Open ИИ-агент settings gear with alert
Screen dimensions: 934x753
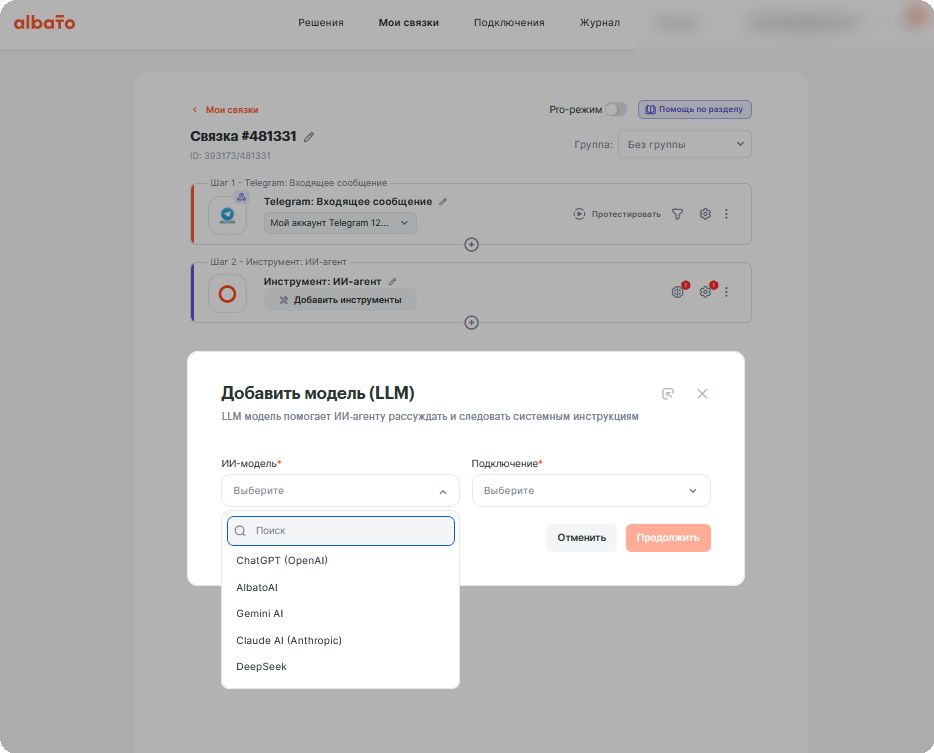click(x=706, y=291)
